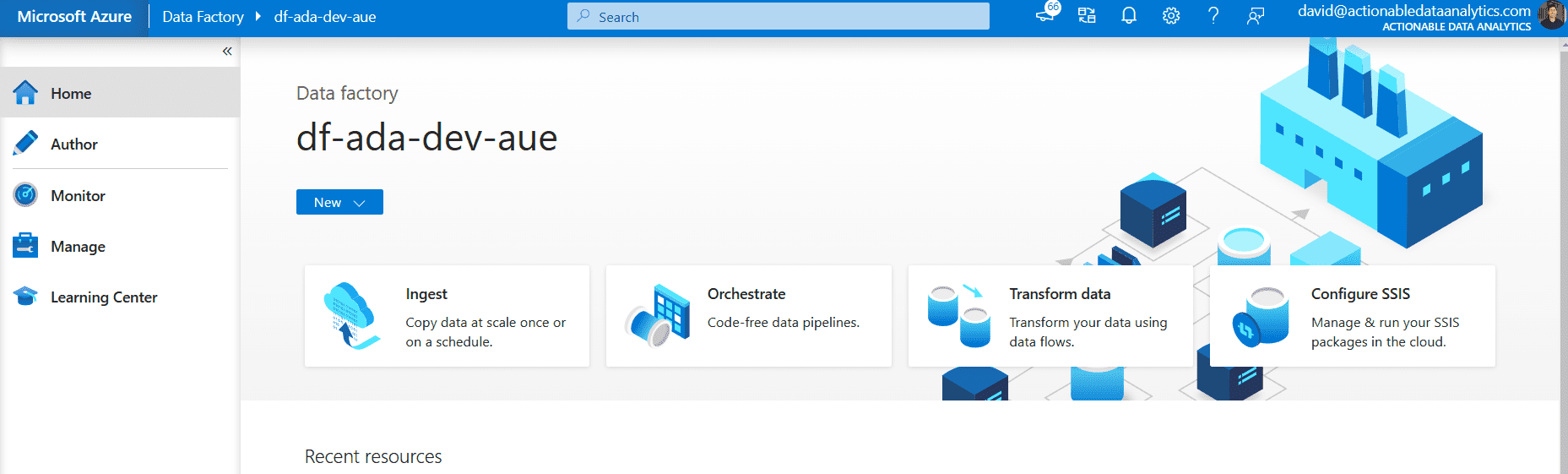Open the switch Data Factory icon
1568x474 pixels.
(1087, 15)
